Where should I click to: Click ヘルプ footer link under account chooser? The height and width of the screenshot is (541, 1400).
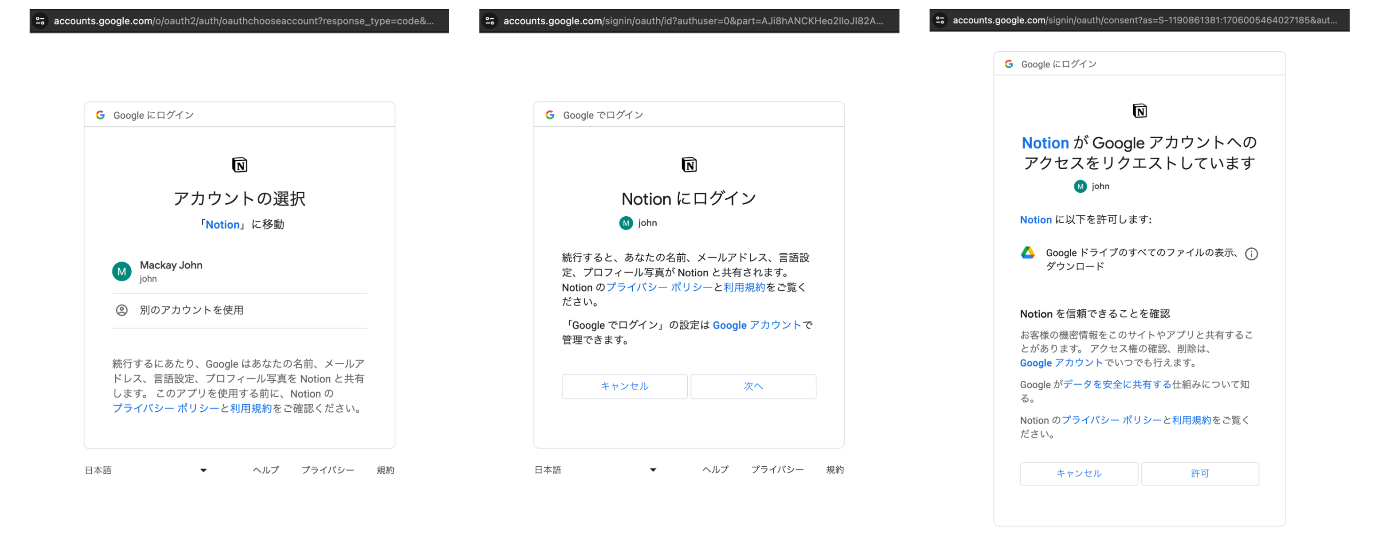(x=266, y=470)
